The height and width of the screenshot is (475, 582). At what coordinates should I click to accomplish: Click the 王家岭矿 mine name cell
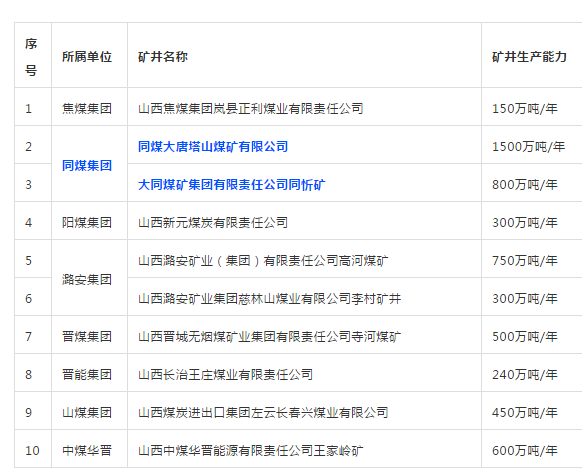coord(304,449)
